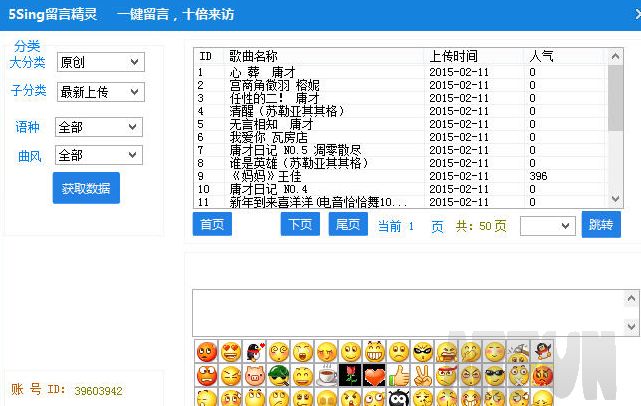This screenshot has width=641, height=406.
Task: Select song 新年到来喜洋洋 in row 11
Action: pyautogui.click(x=400, y=202)
